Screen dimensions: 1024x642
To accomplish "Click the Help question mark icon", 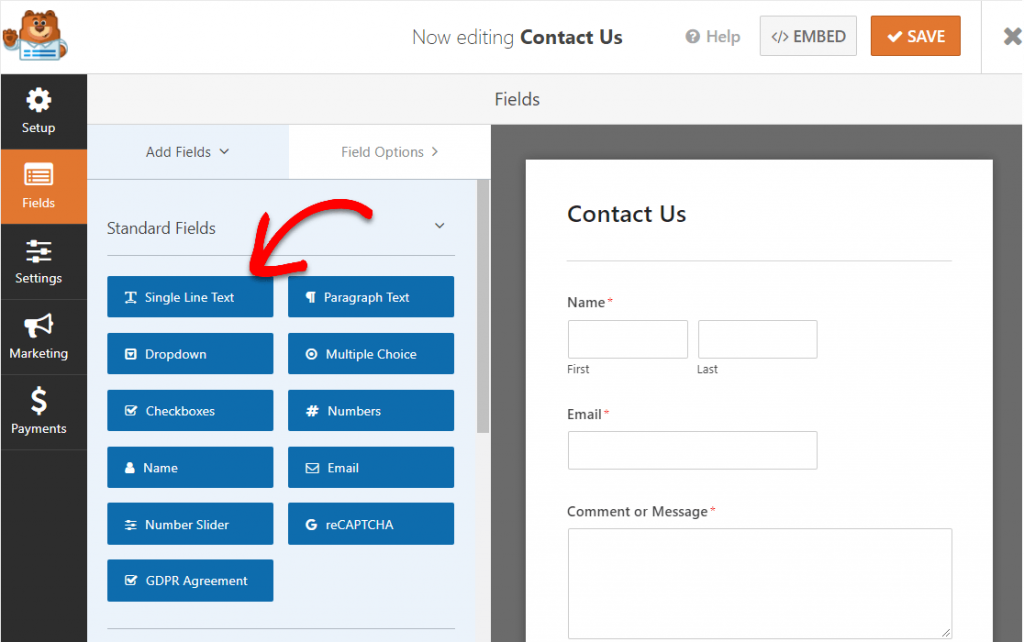I will coord(692,37).
